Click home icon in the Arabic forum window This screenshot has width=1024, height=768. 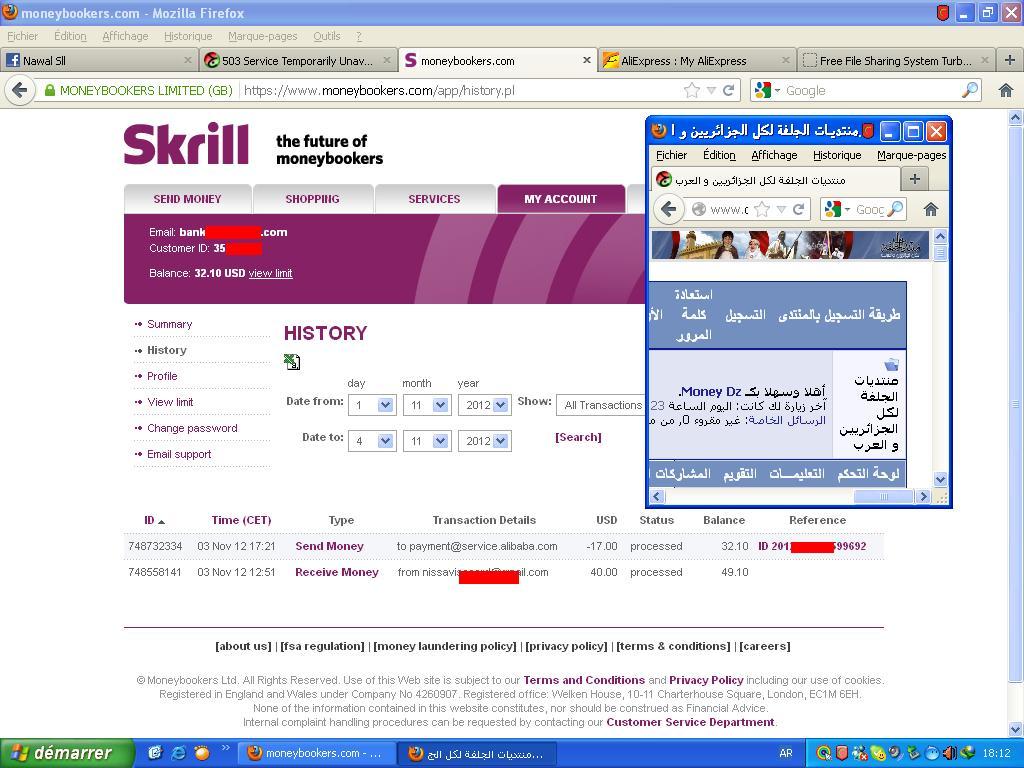pyautogui.click(x=931, y=209)
